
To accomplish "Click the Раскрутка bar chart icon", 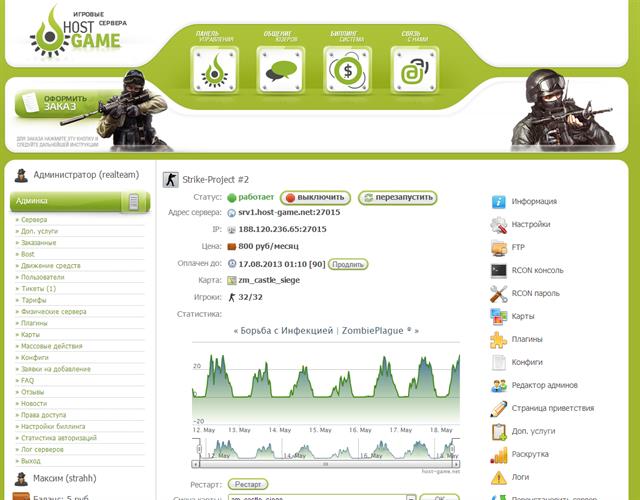I will pos(499,455).
